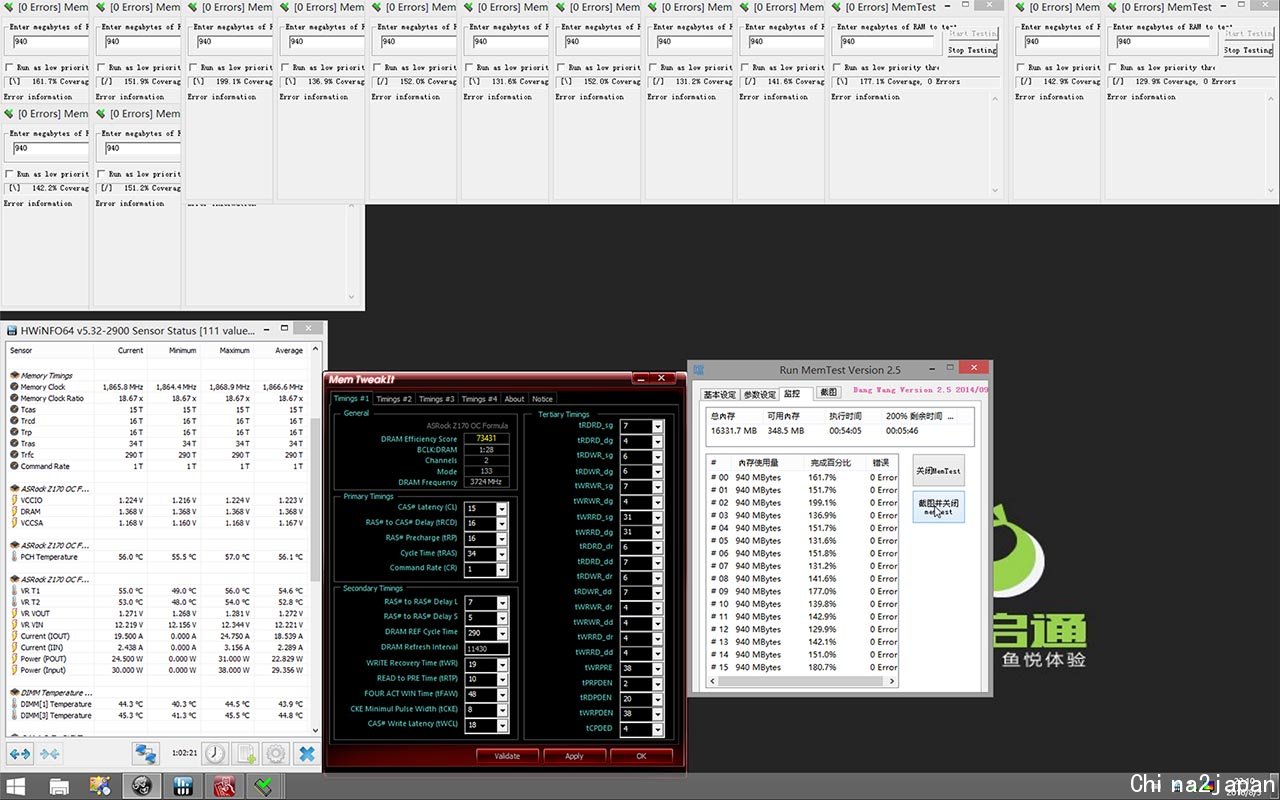1280x800 pixels.
Task: Open the About tab in Mem TweakIt
Action: click(x=514, y=399)
